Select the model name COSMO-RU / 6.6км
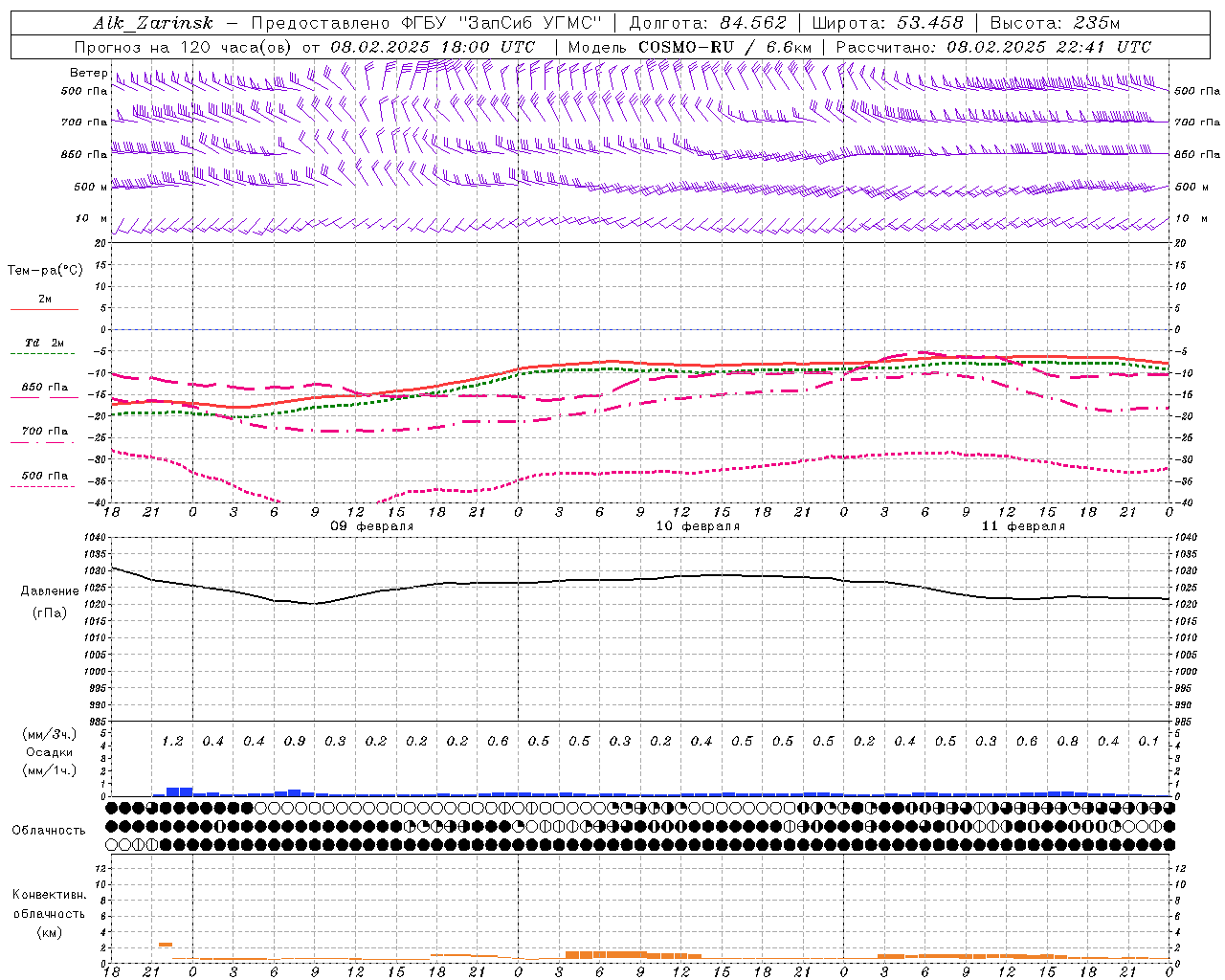This screenshot has width=1225, height=980. coord(725,46)
